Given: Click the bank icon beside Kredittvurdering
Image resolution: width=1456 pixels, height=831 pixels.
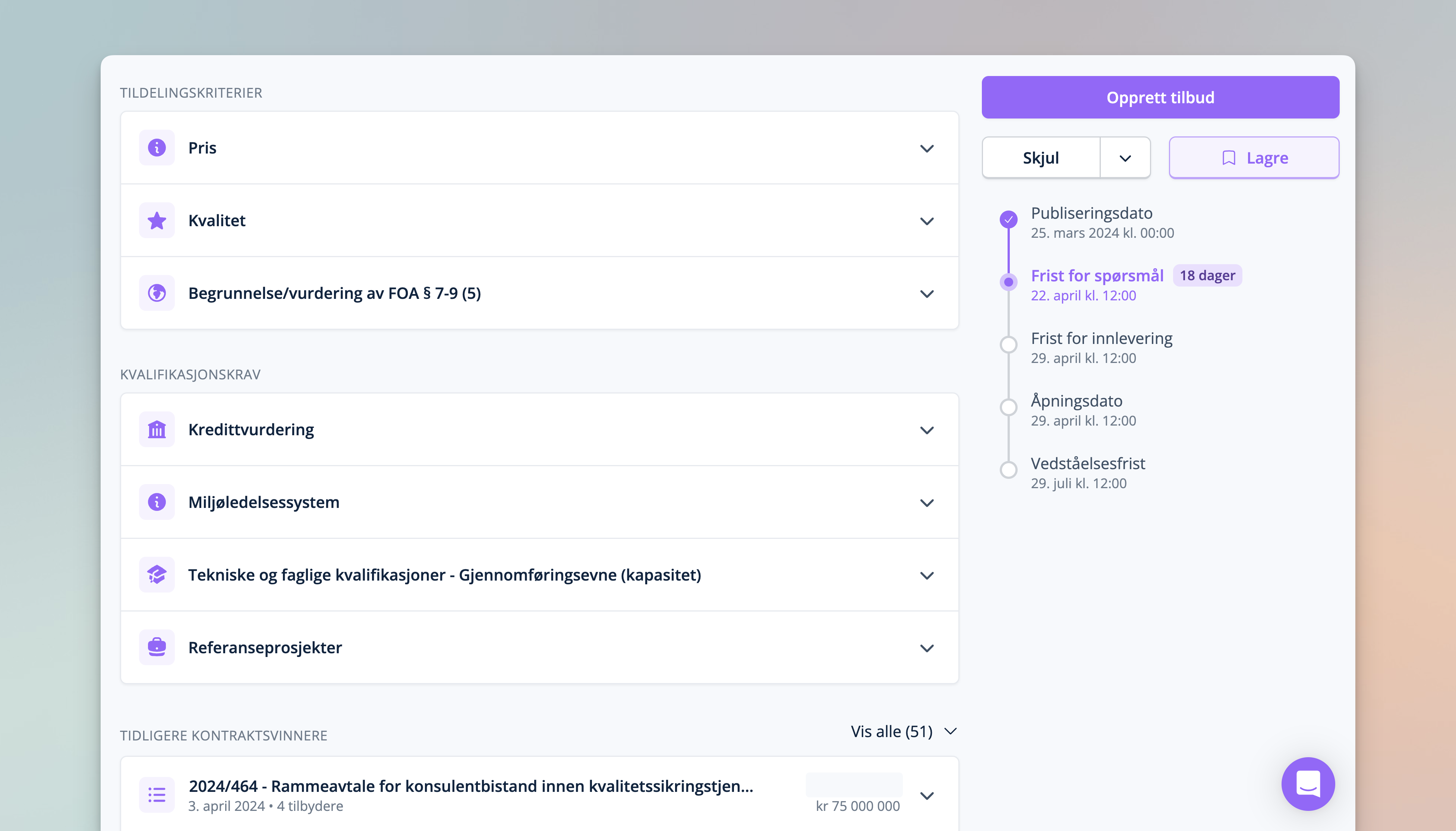Looking at the screenshot, I should pyautogui.click(x=157, y=429).
